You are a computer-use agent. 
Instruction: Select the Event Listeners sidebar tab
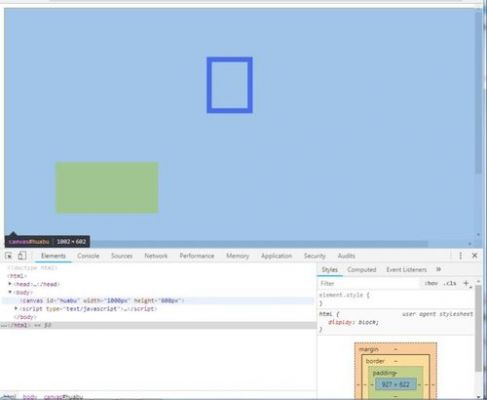(x=406, y=269)
